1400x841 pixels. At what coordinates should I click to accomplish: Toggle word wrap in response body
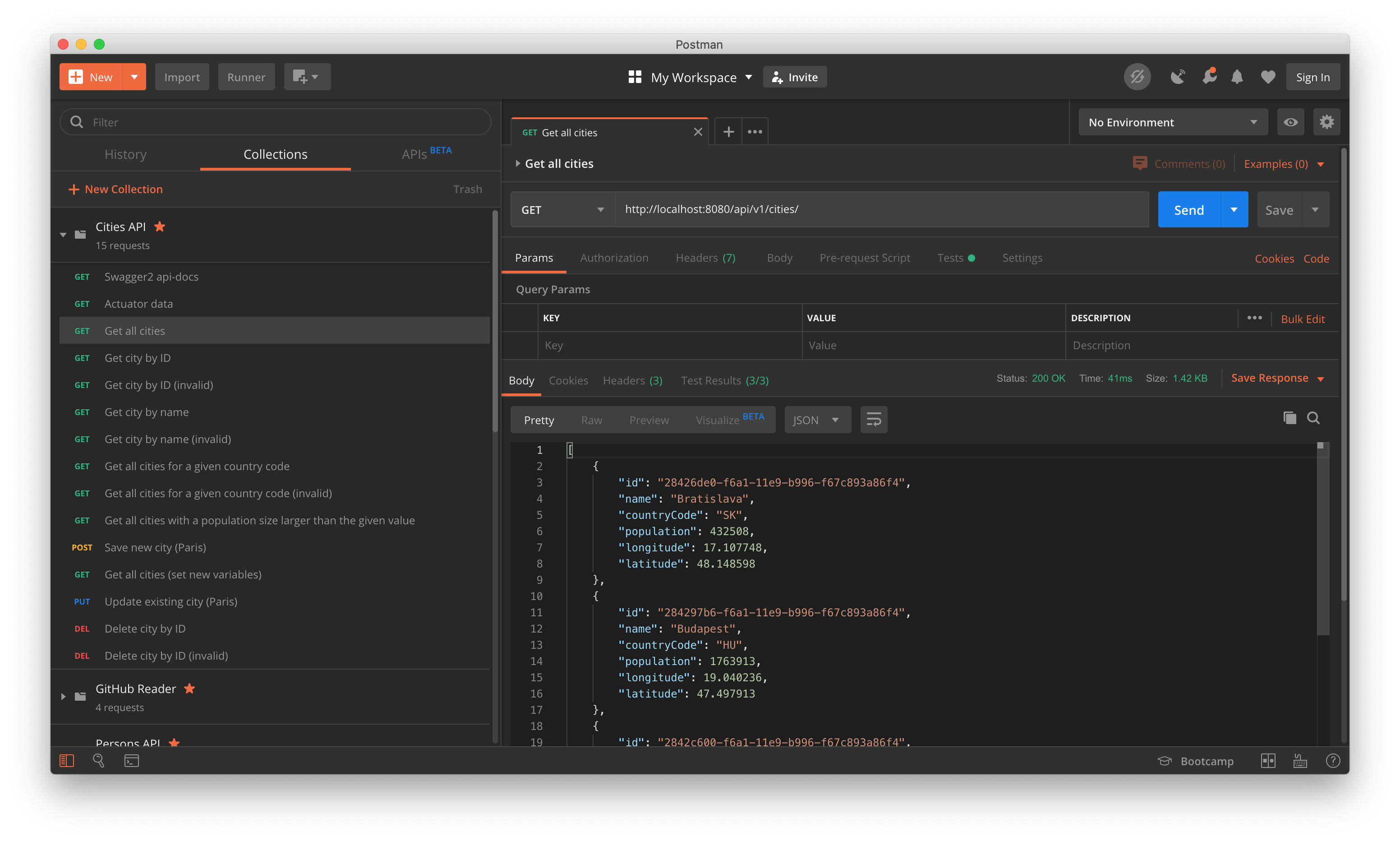873,420
